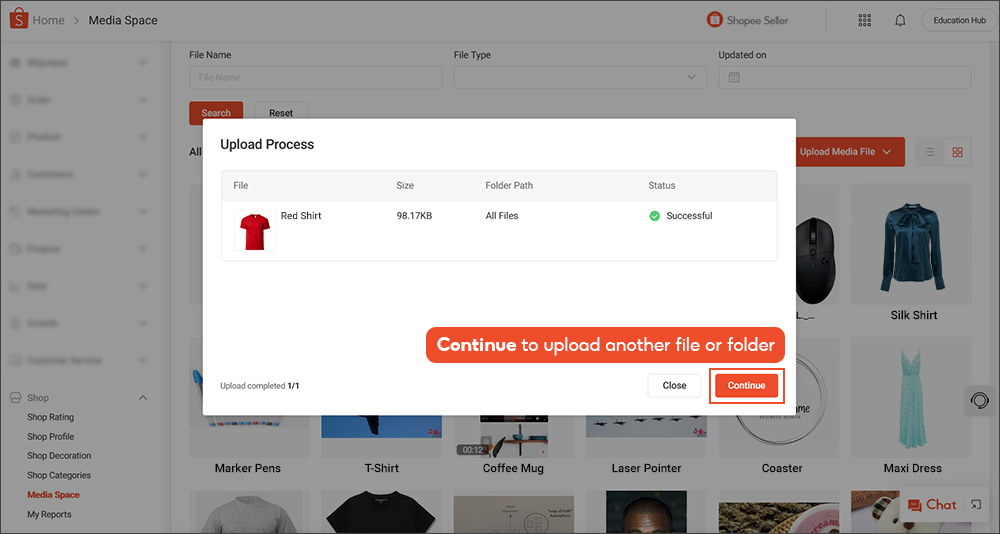Click the Updated on date field
The image size is (1000, 534).
point(844,77)
